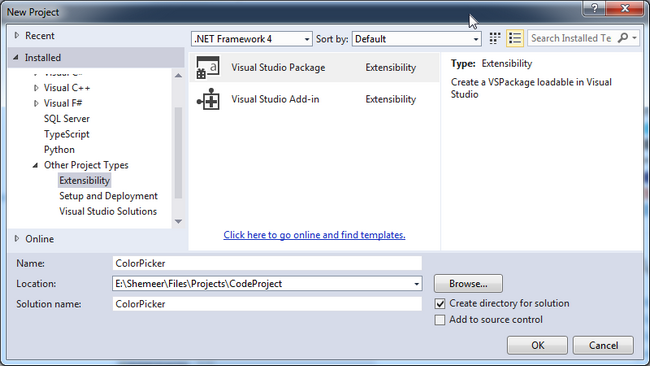Select the Visual Studio Package template icon
This screenshot has width=650, height=366.
(x=208, y=68)
